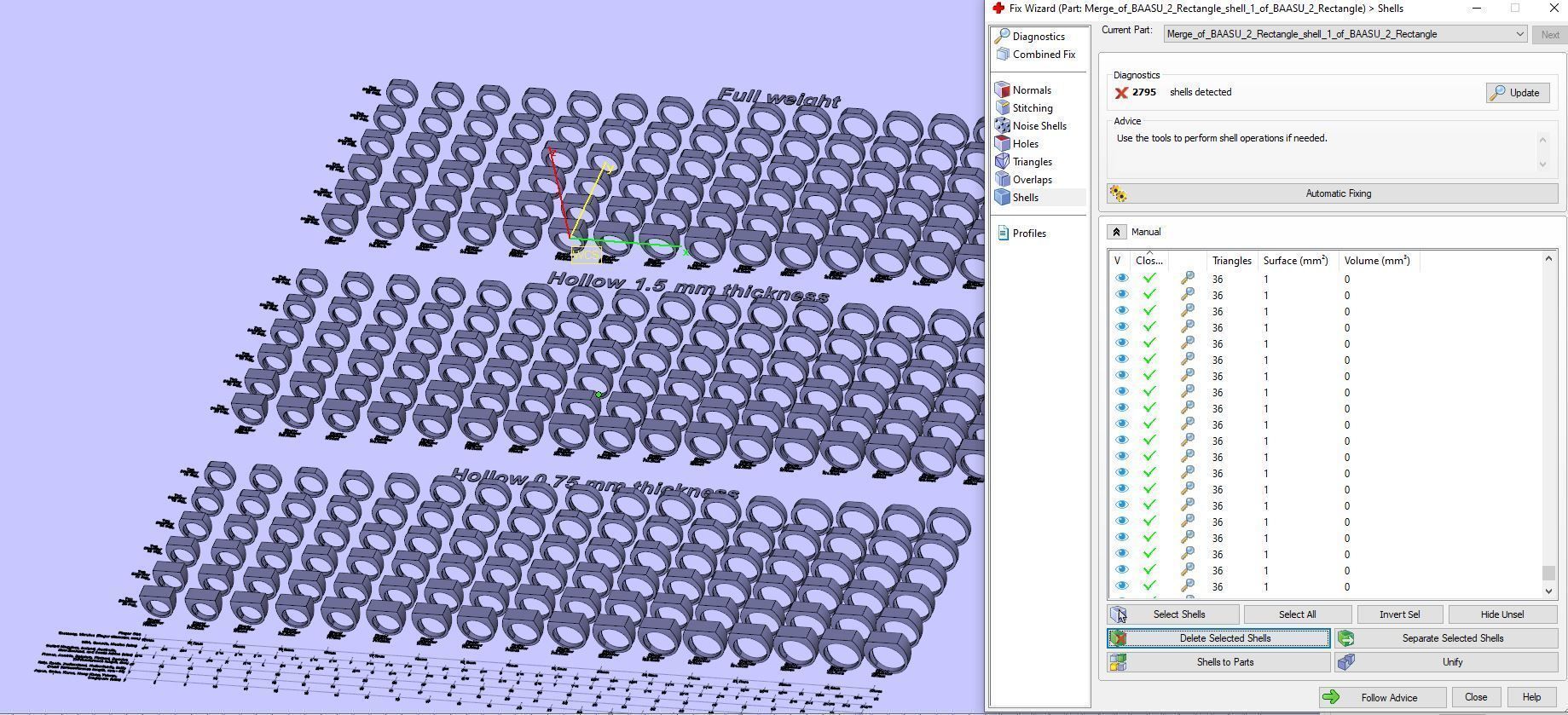The height and width of the screenshot is (715, 1568).
Task: Click Delete Selected Shells
Action: (x=1218, y=638)
